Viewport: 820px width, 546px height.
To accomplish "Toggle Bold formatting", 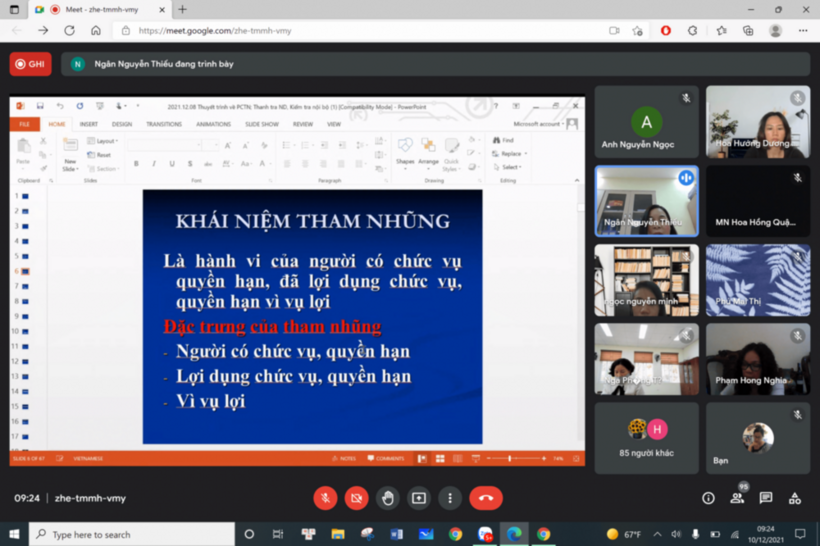I will [x=136, y=164].
